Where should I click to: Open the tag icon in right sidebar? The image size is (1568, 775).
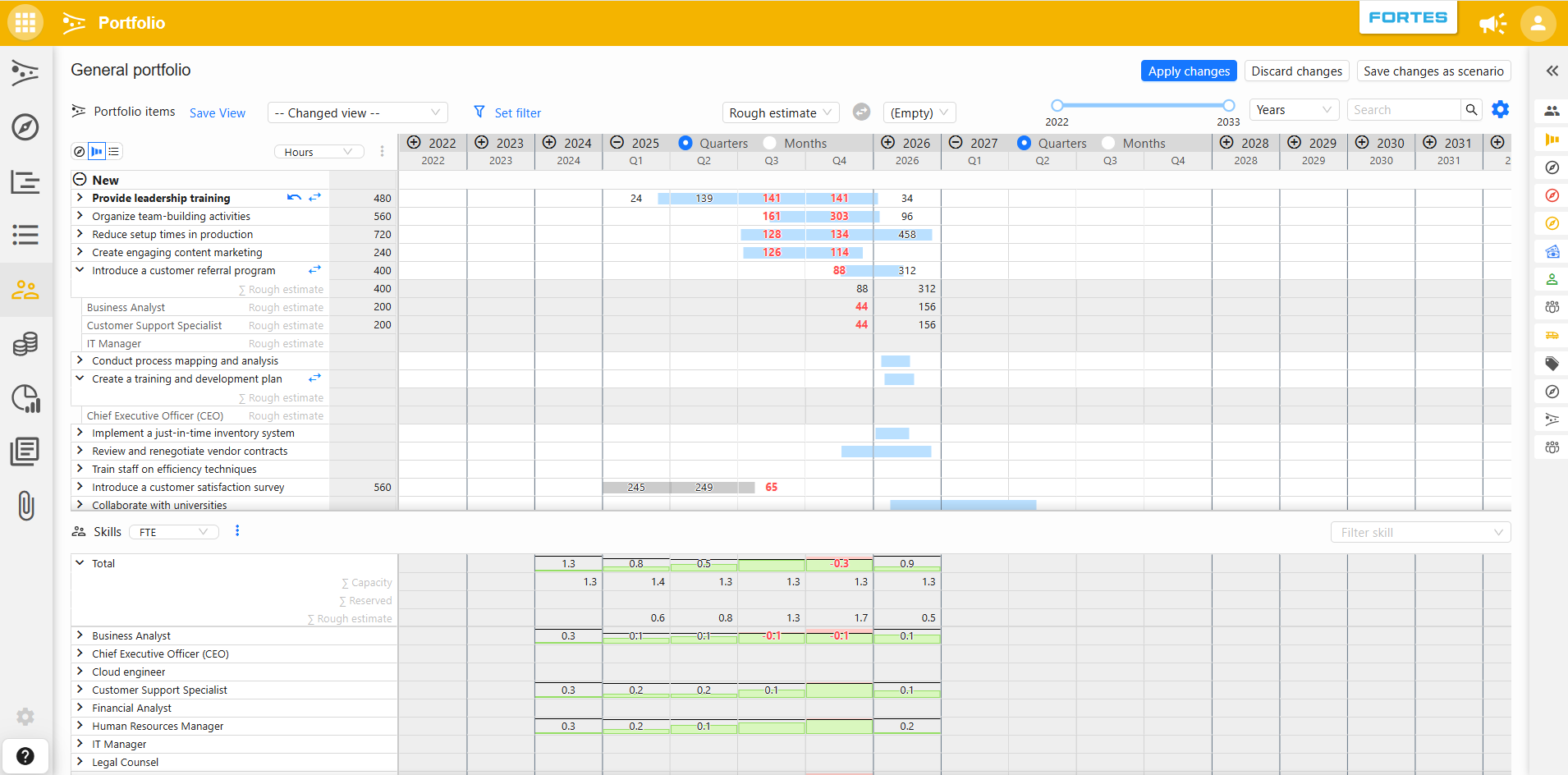(1552, 364)
